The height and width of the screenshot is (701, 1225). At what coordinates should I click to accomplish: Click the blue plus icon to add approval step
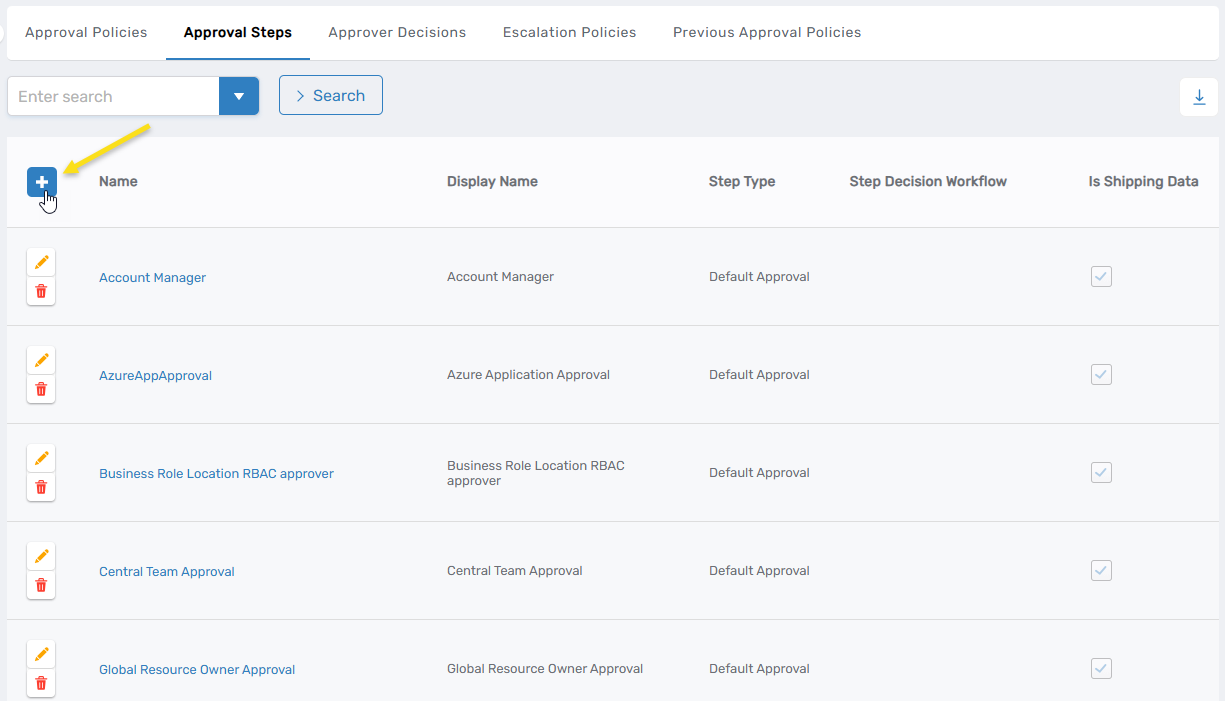click(41, 181)
